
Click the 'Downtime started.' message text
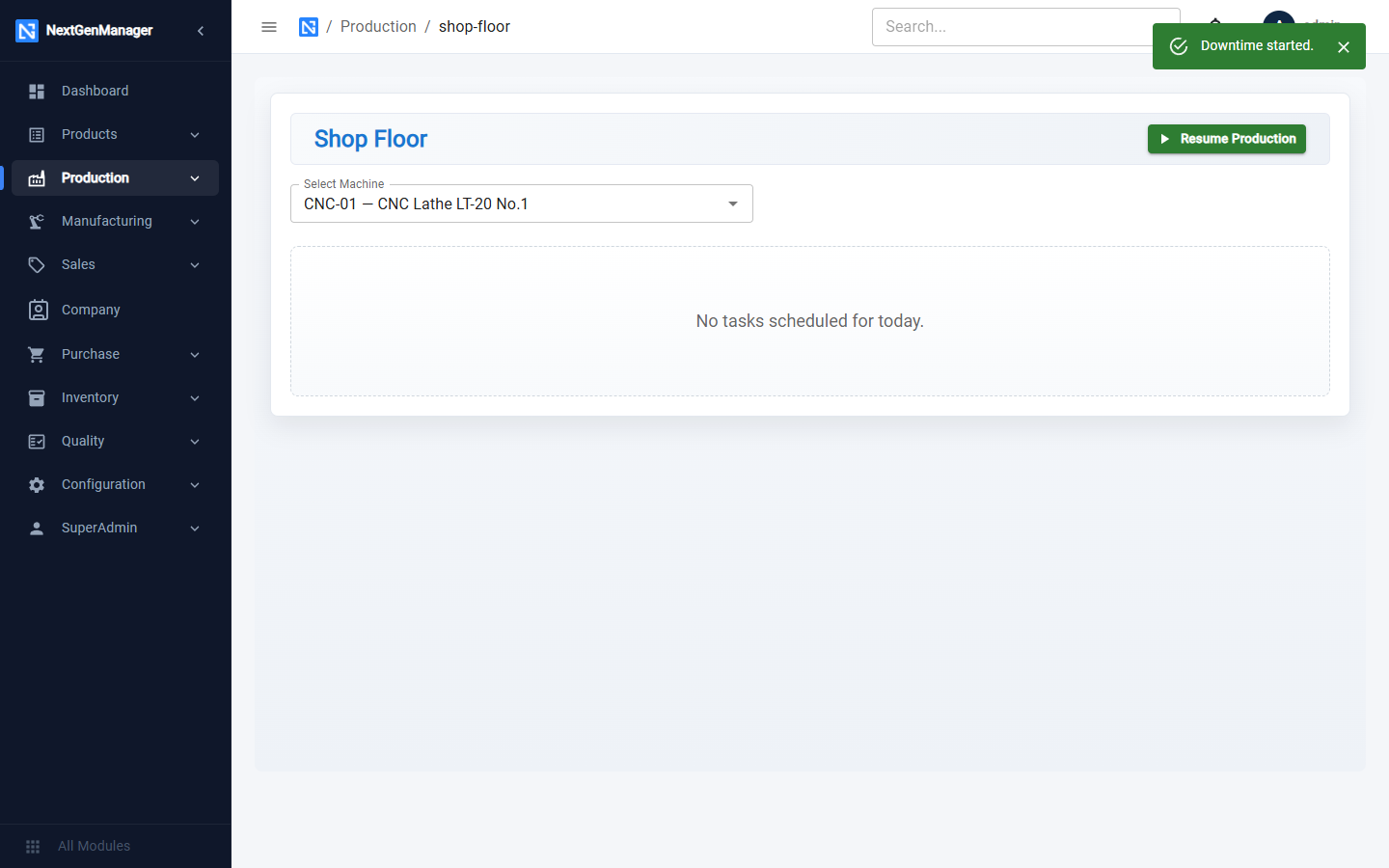pyautogui.click(x=1257, y=45)
